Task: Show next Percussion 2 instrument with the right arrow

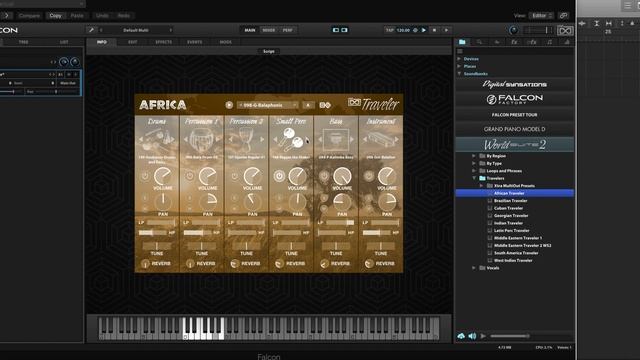Action: pyautogui.click(x=262, y=139)
